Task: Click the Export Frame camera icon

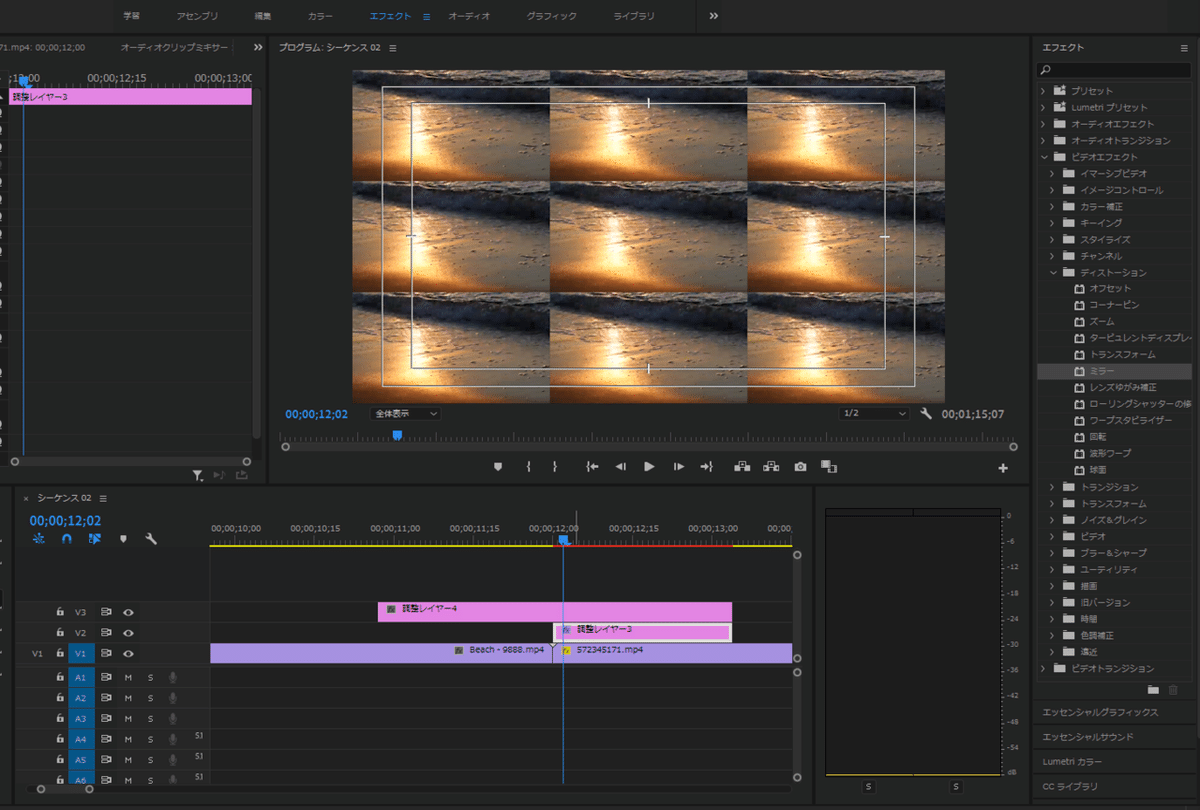Action: pyautogui.click(x=800, y=466)
